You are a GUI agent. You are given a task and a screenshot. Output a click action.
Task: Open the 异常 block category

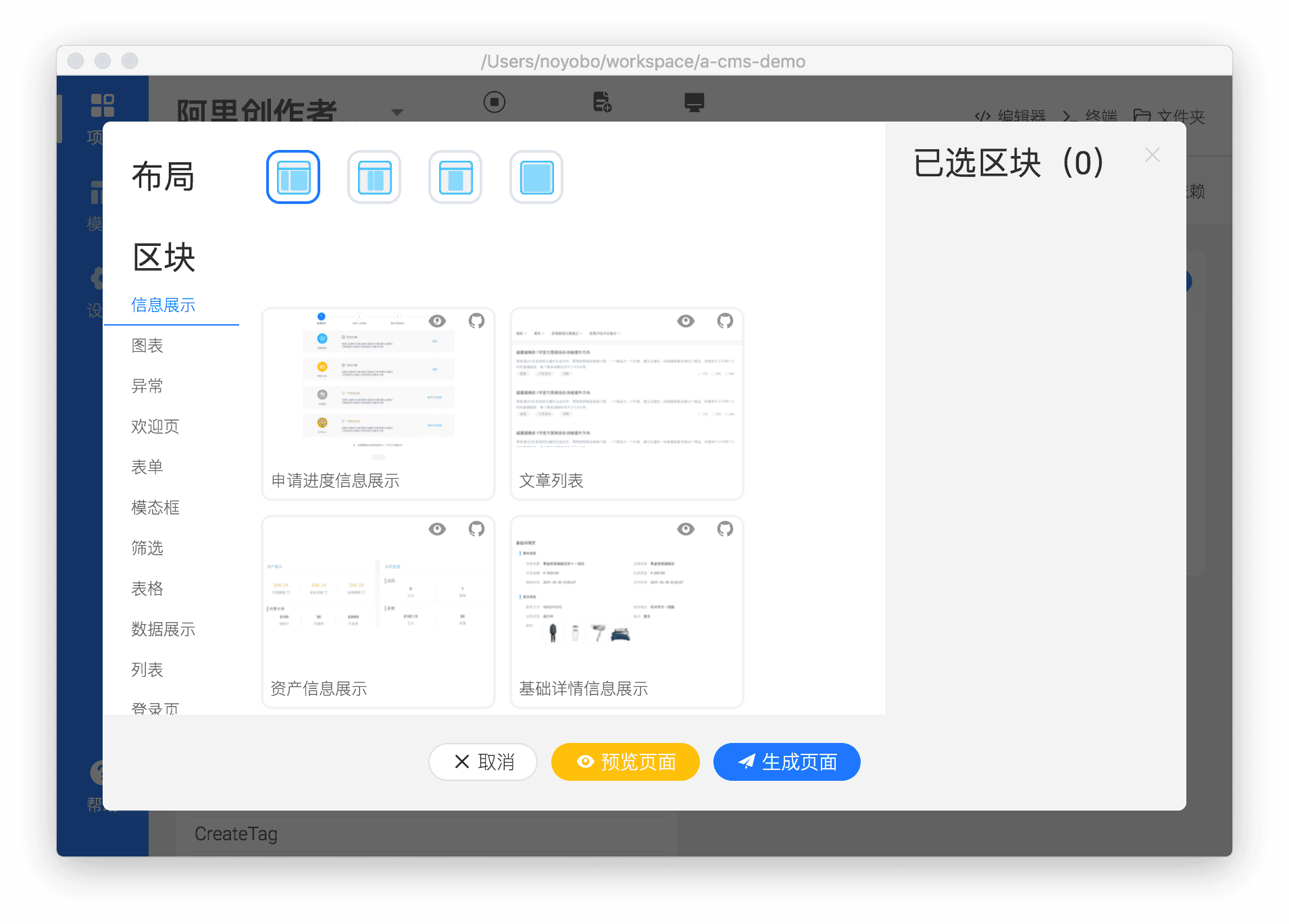coord(147,386)
